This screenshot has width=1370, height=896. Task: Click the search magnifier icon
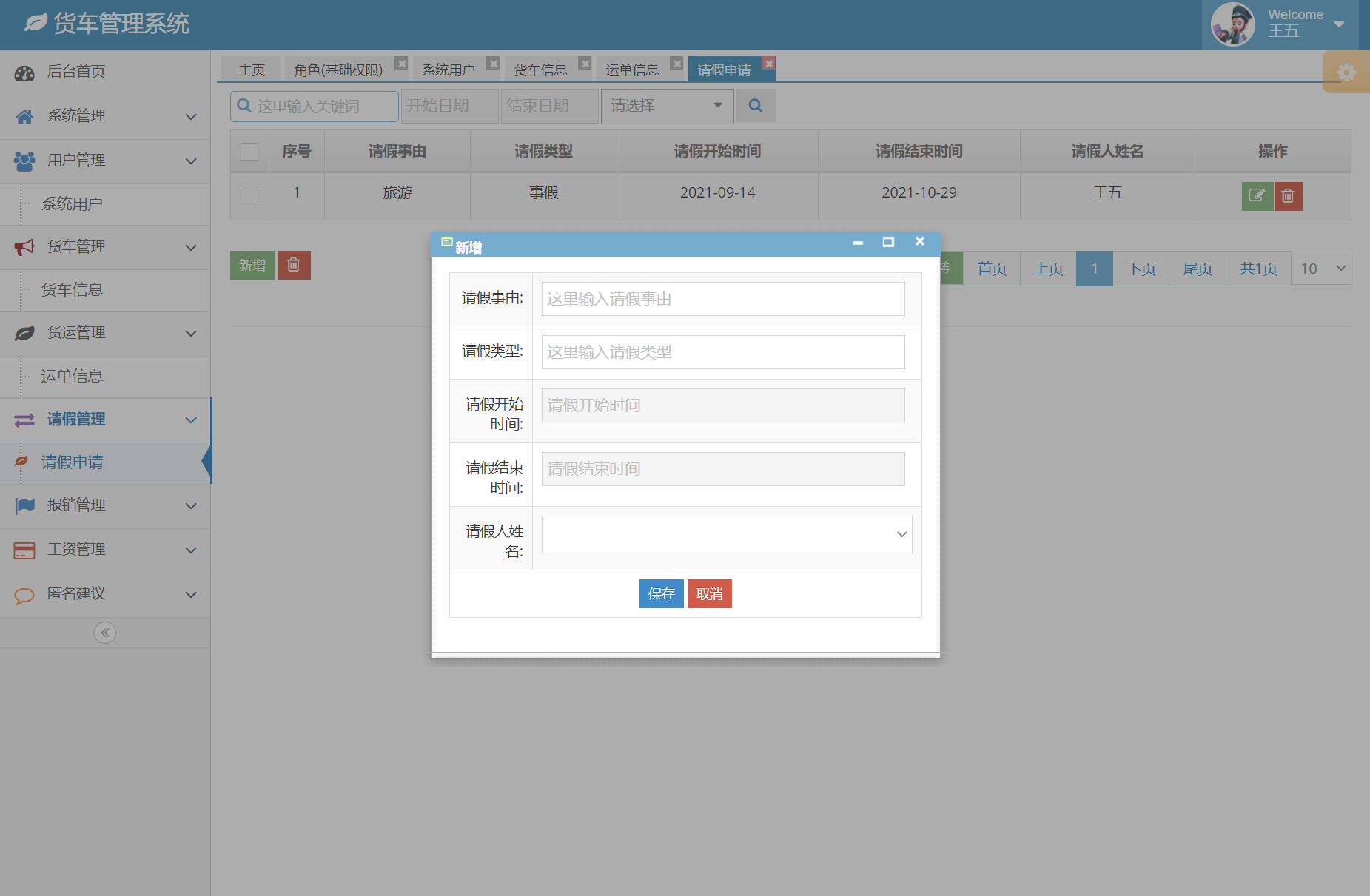point(756,106)
